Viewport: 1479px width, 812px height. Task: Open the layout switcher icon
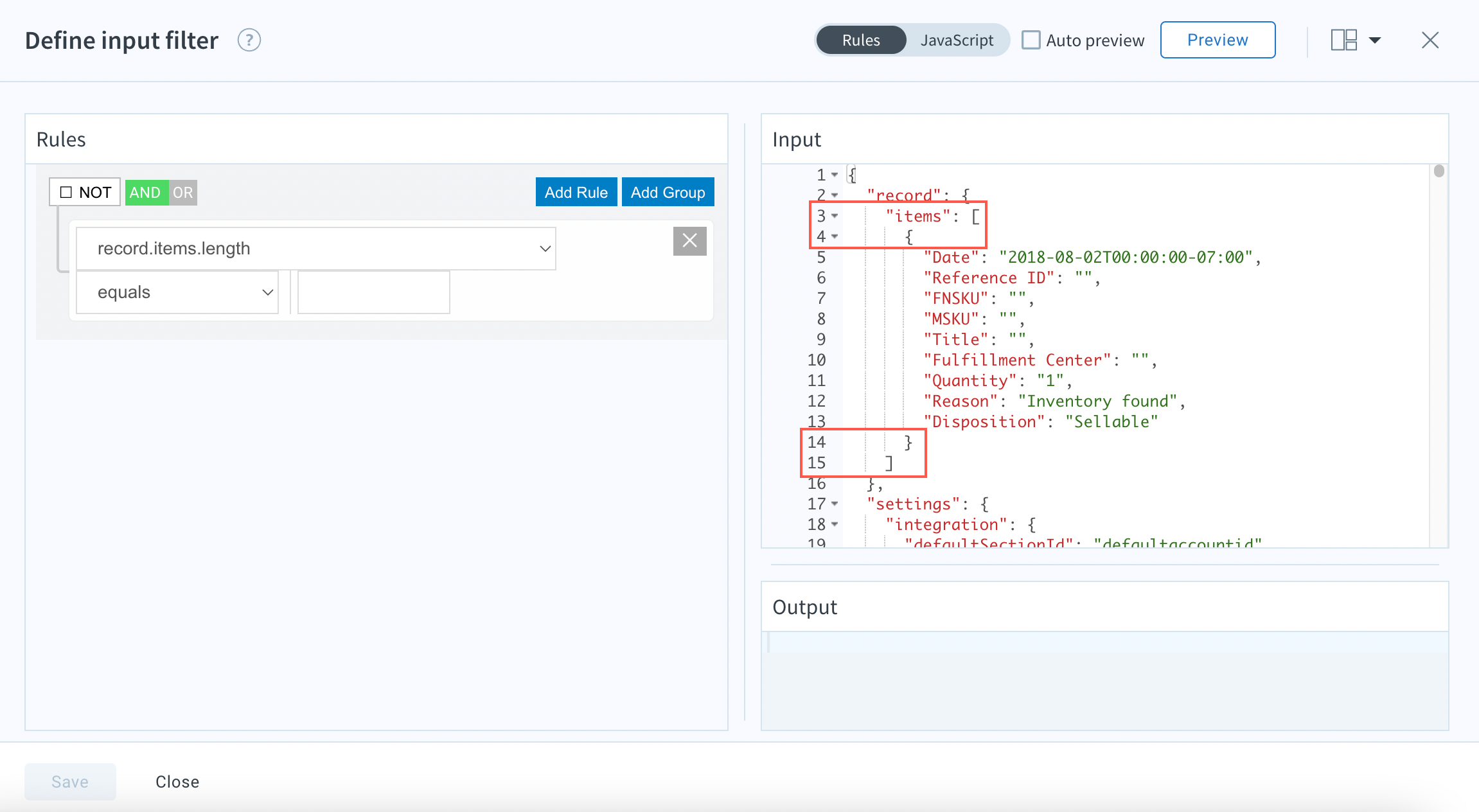(x=1343, y=40)
